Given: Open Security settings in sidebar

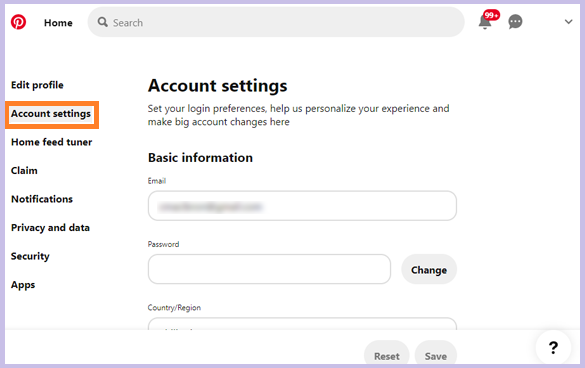Looking at the screenshot, I should click(30, 256).
